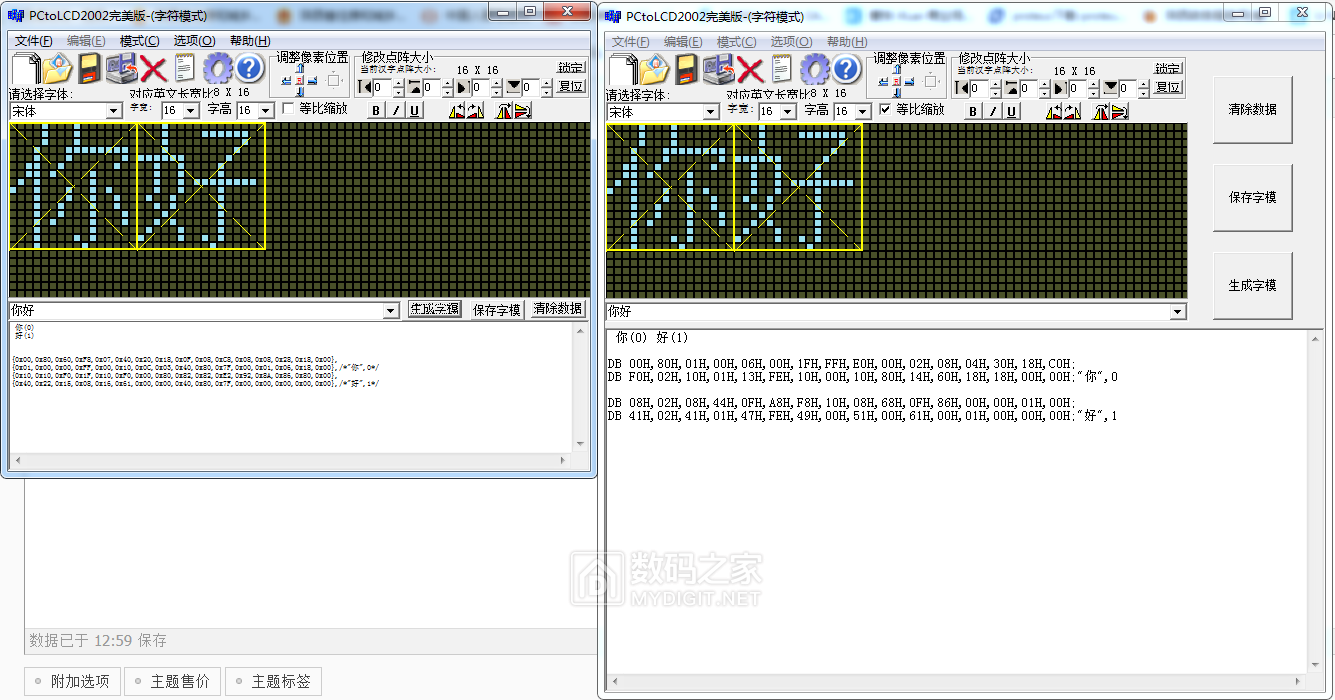
Task: Open 文件(F) menu in right window
Action: [631, 42]
